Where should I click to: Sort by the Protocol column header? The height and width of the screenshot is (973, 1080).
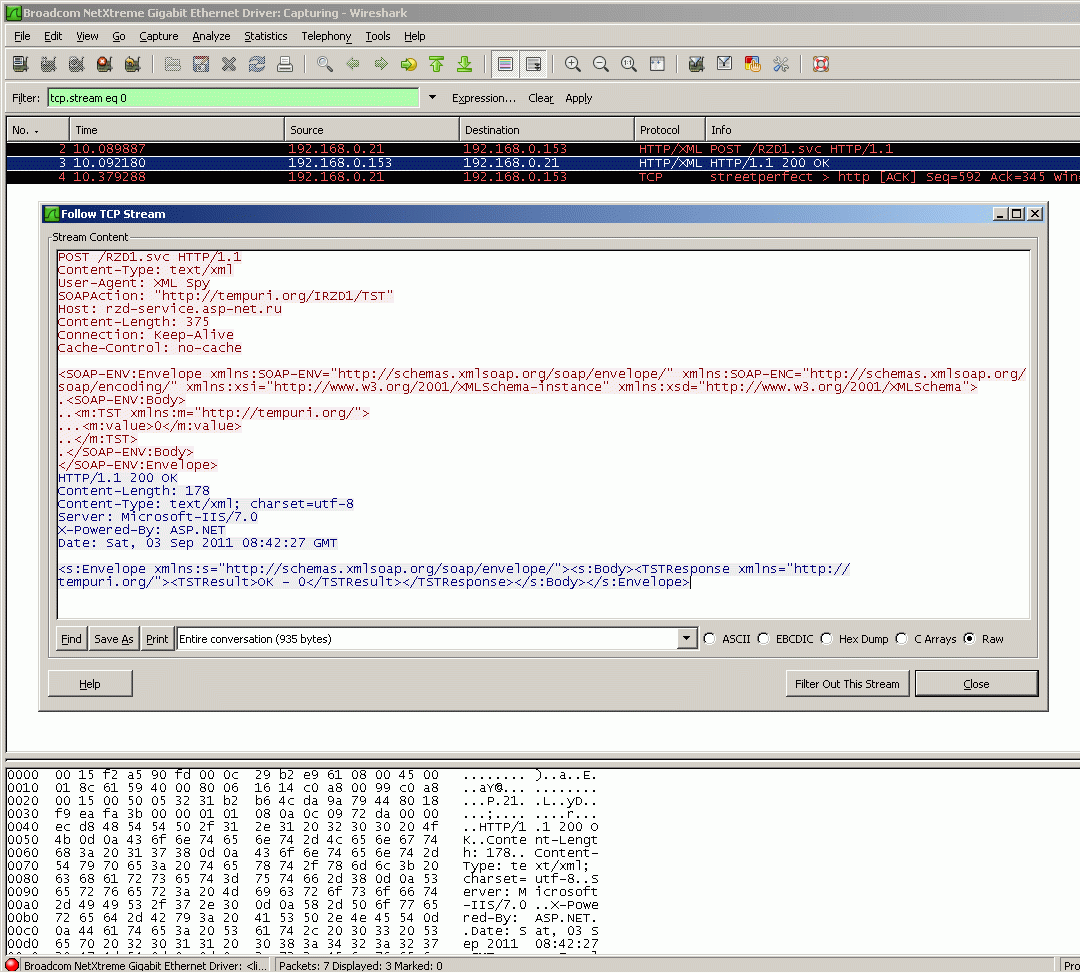669,129
